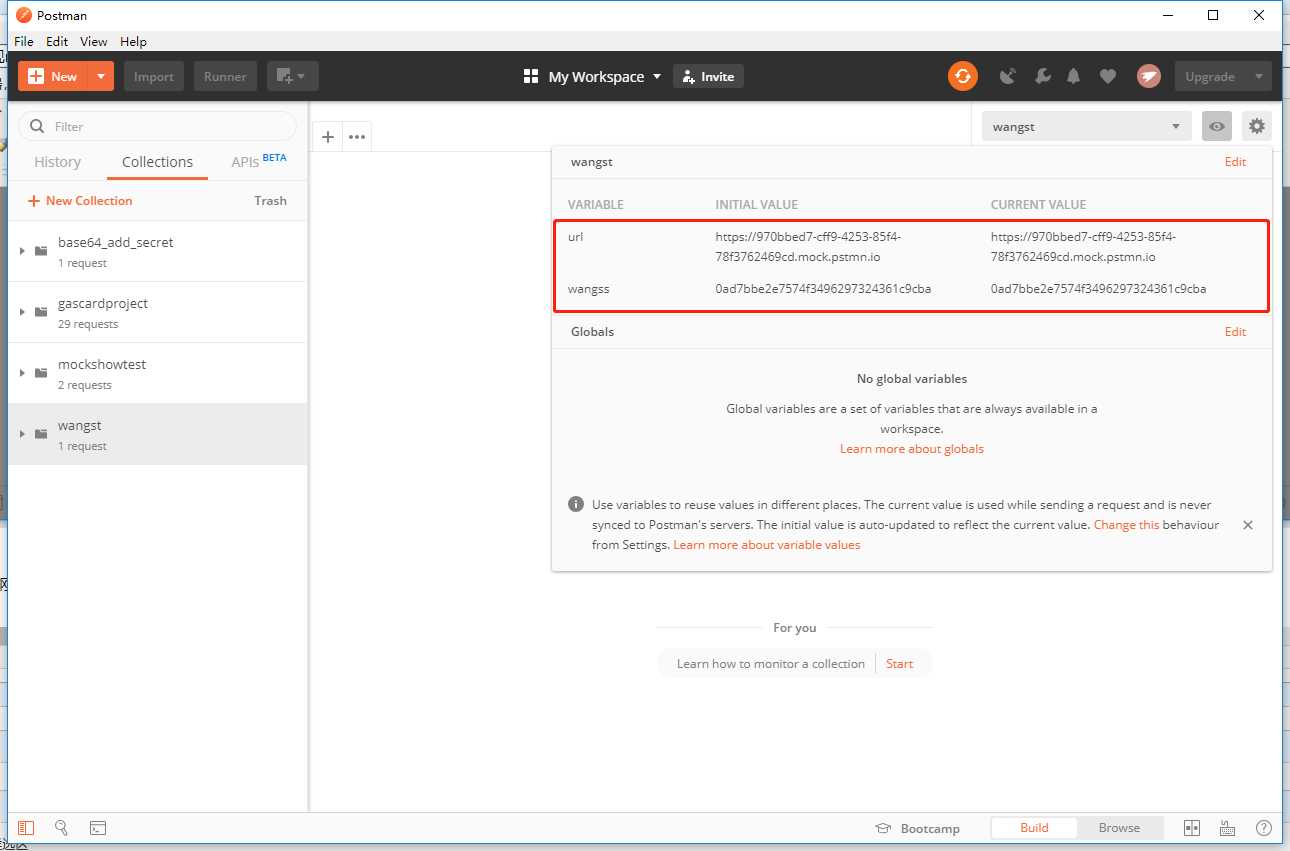
Task: Open the View menu
Action: click(94, 41)
